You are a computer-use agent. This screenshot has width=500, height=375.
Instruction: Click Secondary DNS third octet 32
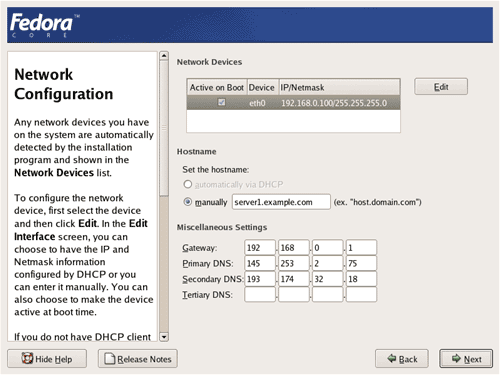pyautogui.click(x=327, y=279)
